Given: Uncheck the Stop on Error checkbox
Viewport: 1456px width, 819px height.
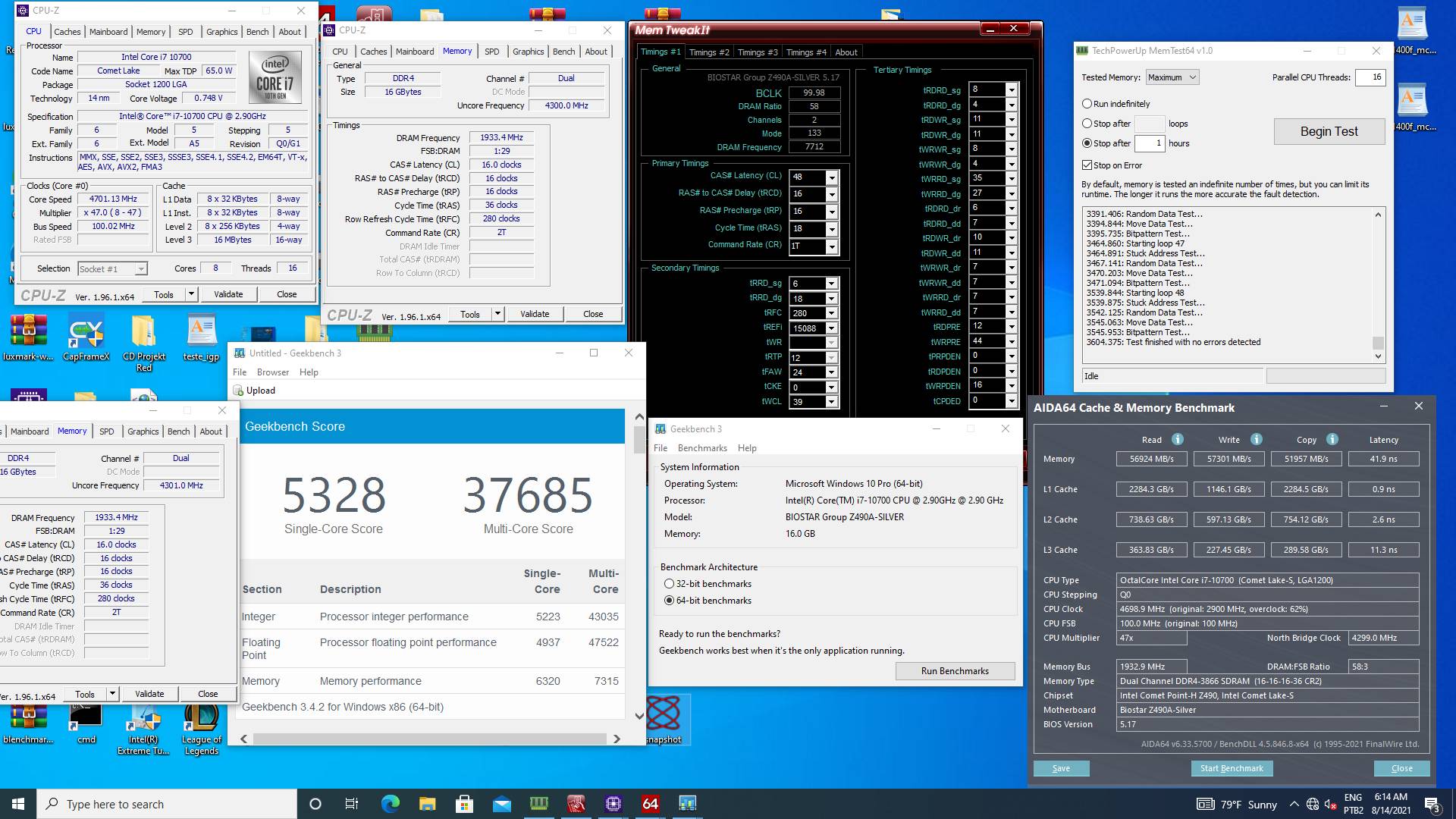Looking at the screenshot, I should [1087, 165].
